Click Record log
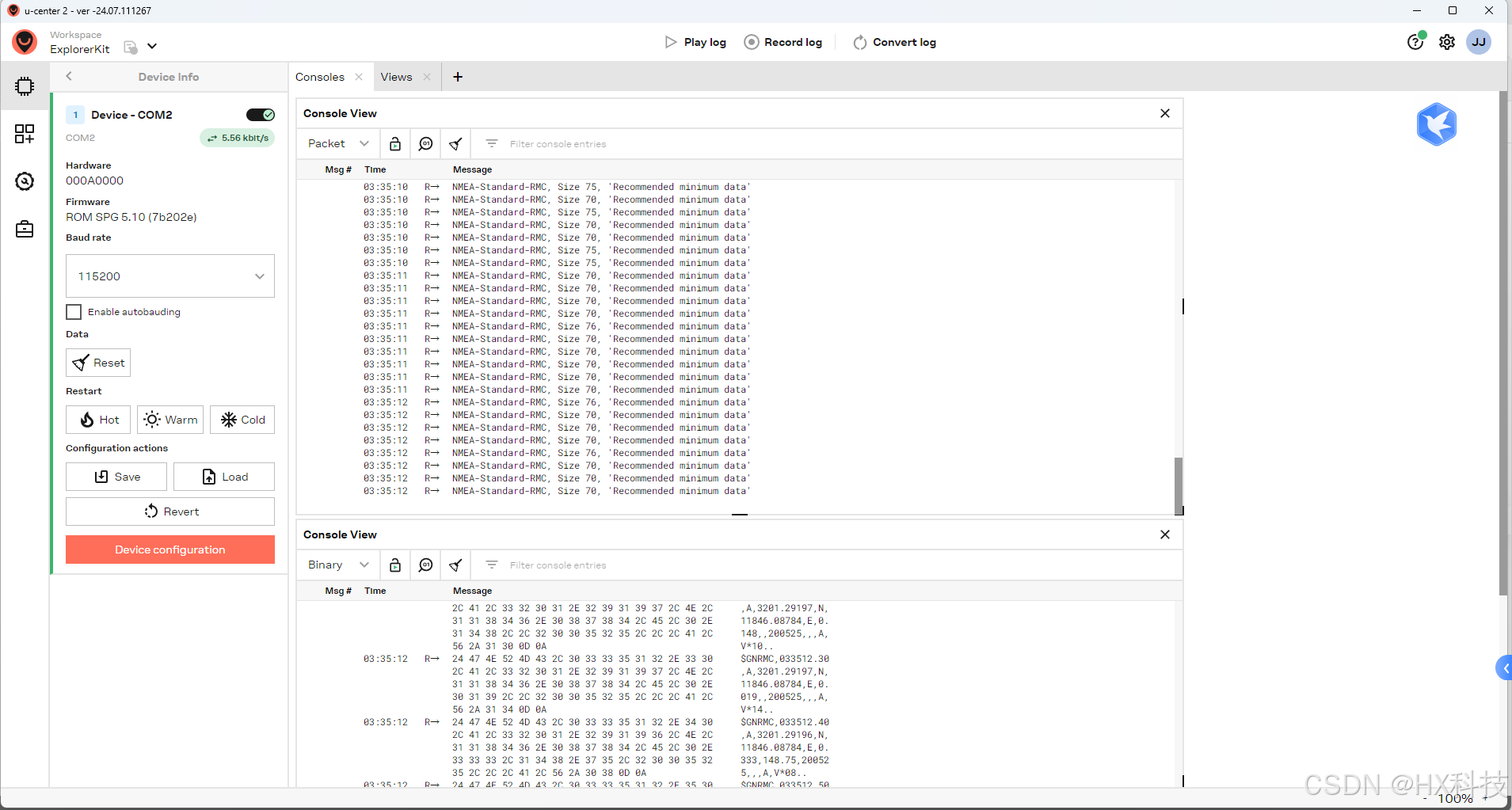Screen dimensions: 1512x810 (x=783, y=42)
